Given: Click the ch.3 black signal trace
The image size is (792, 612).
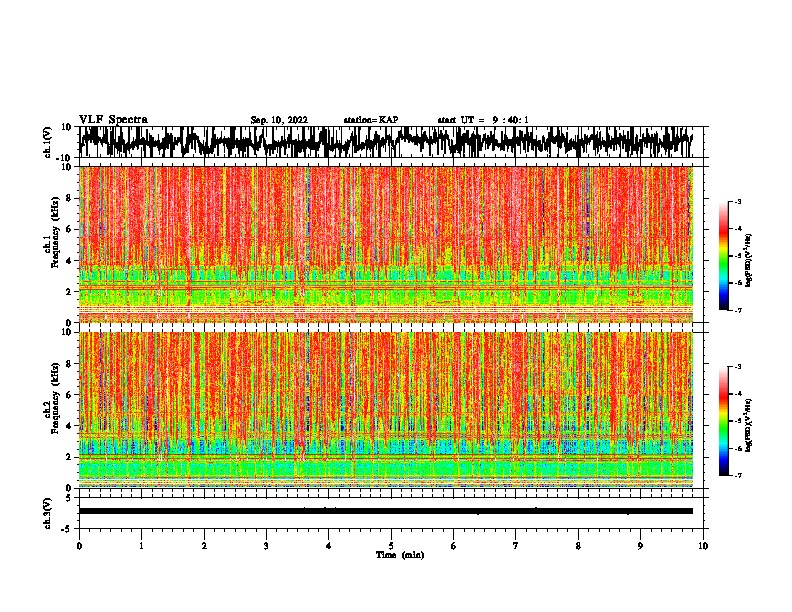Looking at the screenshot, I should [386, 511].
